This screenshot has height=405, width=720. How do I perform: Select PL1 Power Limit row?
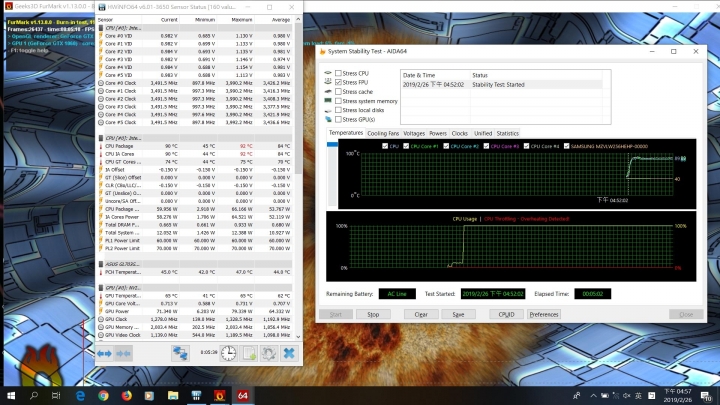pyautogui.click(x=195, y=241)
